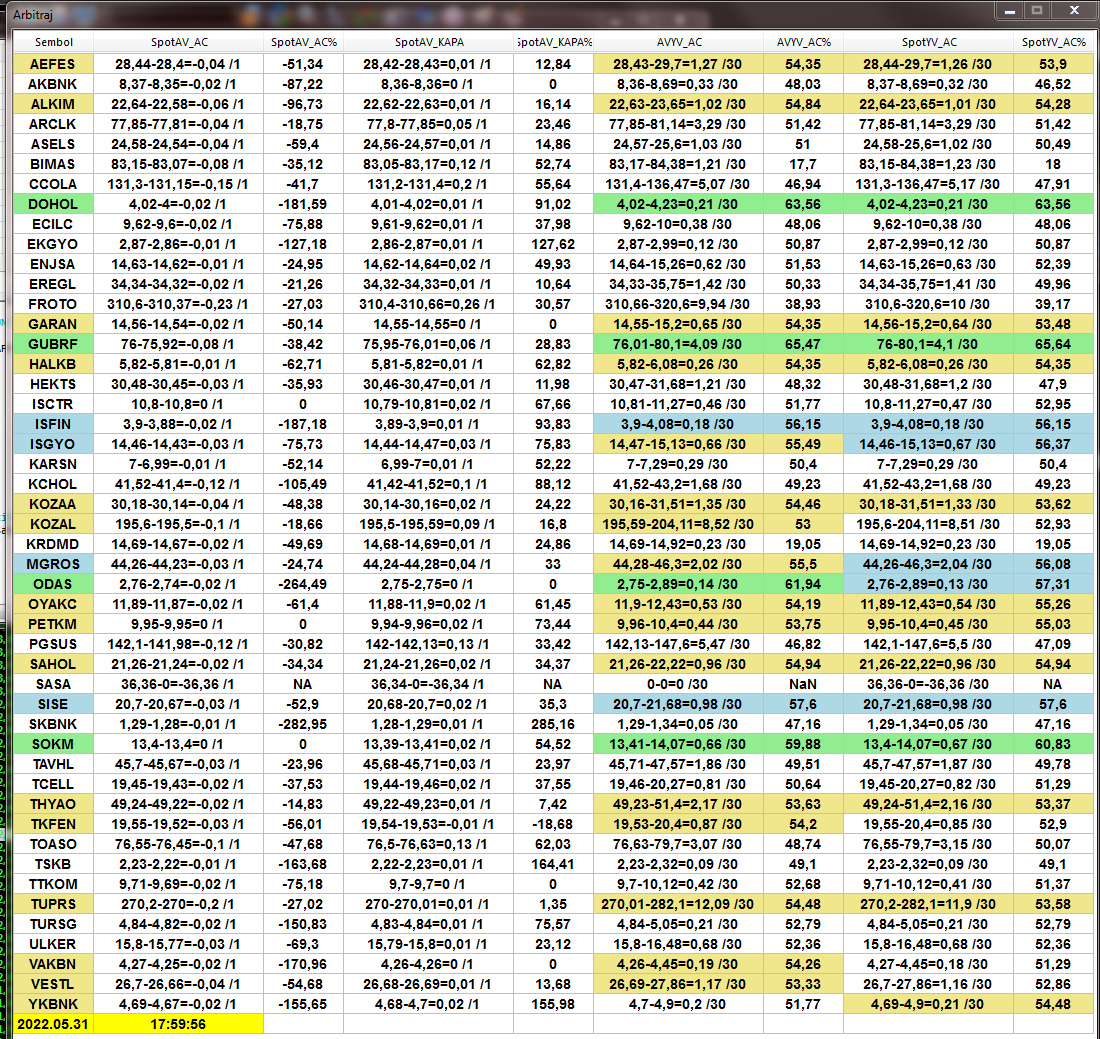Click the MGROS symbol cell
Screen dimensions: 1100x1039
coord(53,564)
